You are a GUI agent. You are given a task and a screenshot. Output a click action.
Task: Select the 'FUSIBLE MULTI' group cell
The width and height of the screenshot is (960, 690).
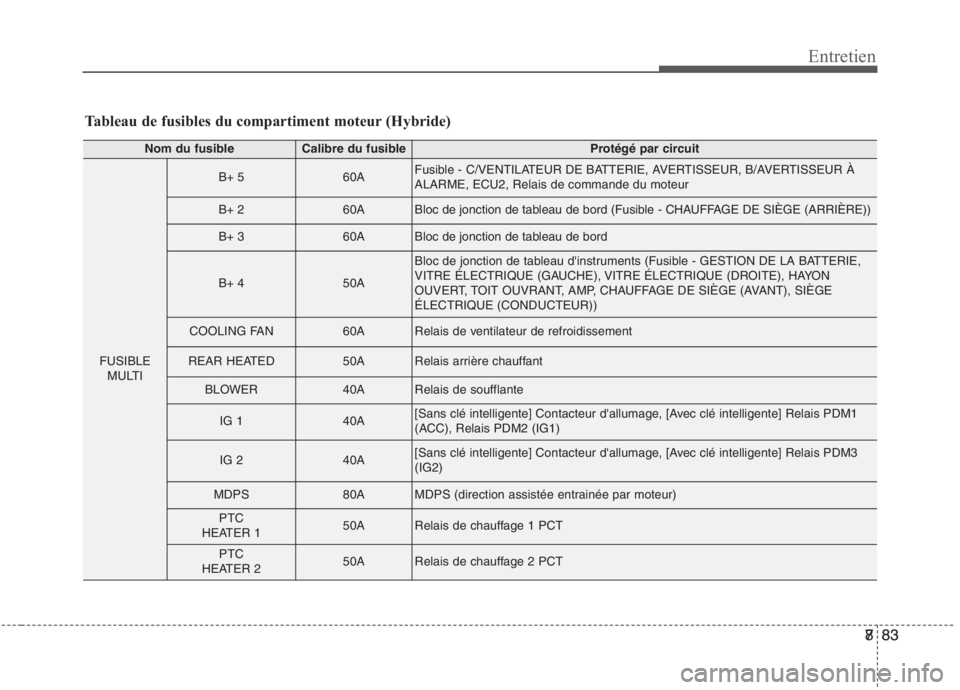click(x=125, y=369)
